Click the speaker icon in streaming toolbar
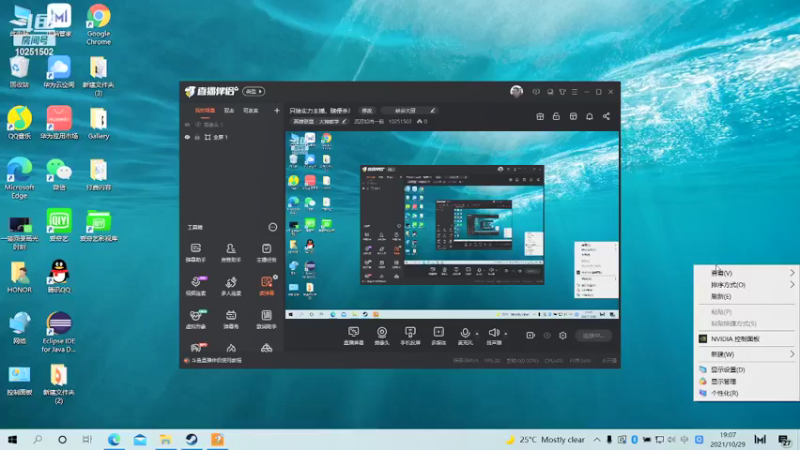The image size is (800, 450). pyautogui.click(x=493, y=333)
